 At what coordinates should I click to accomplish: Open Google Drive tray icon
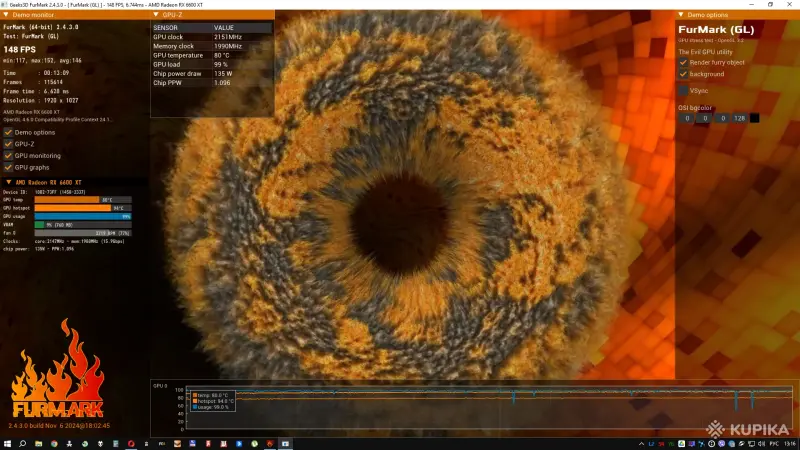(681, 444)
